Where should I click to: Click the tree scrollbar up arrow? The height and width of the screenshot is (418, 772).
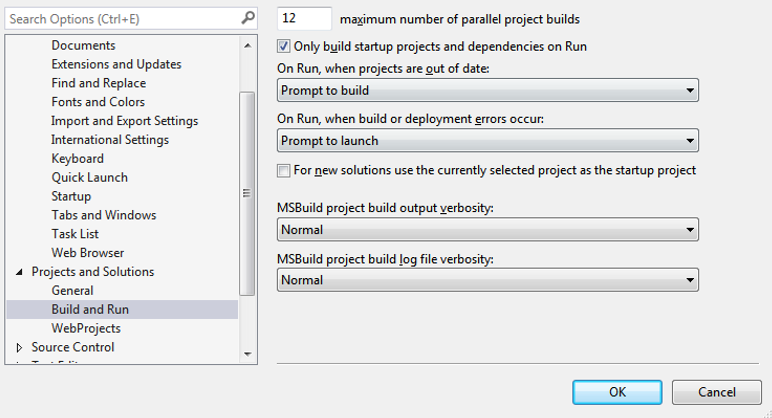coord(247,43)
